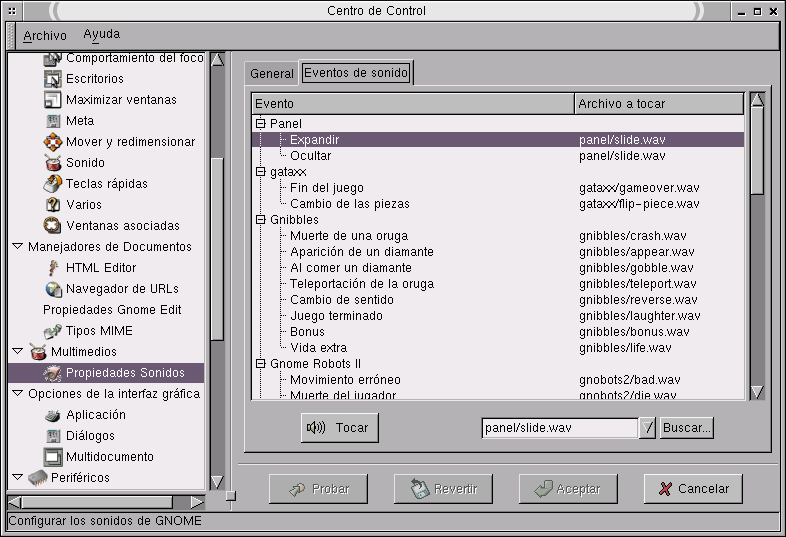Select Aparición de un diamante event
786x537 pixels.
coord(498,252)
